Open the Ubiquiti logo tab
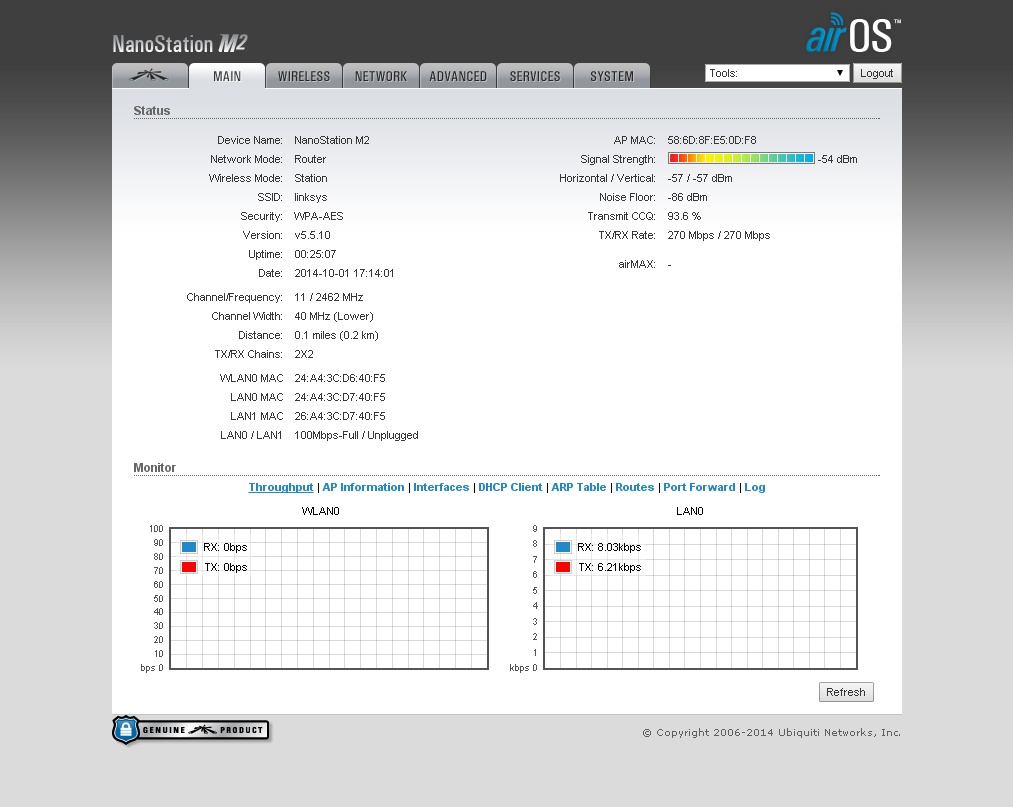This screenshot has width=1013, height=807. 150,76
